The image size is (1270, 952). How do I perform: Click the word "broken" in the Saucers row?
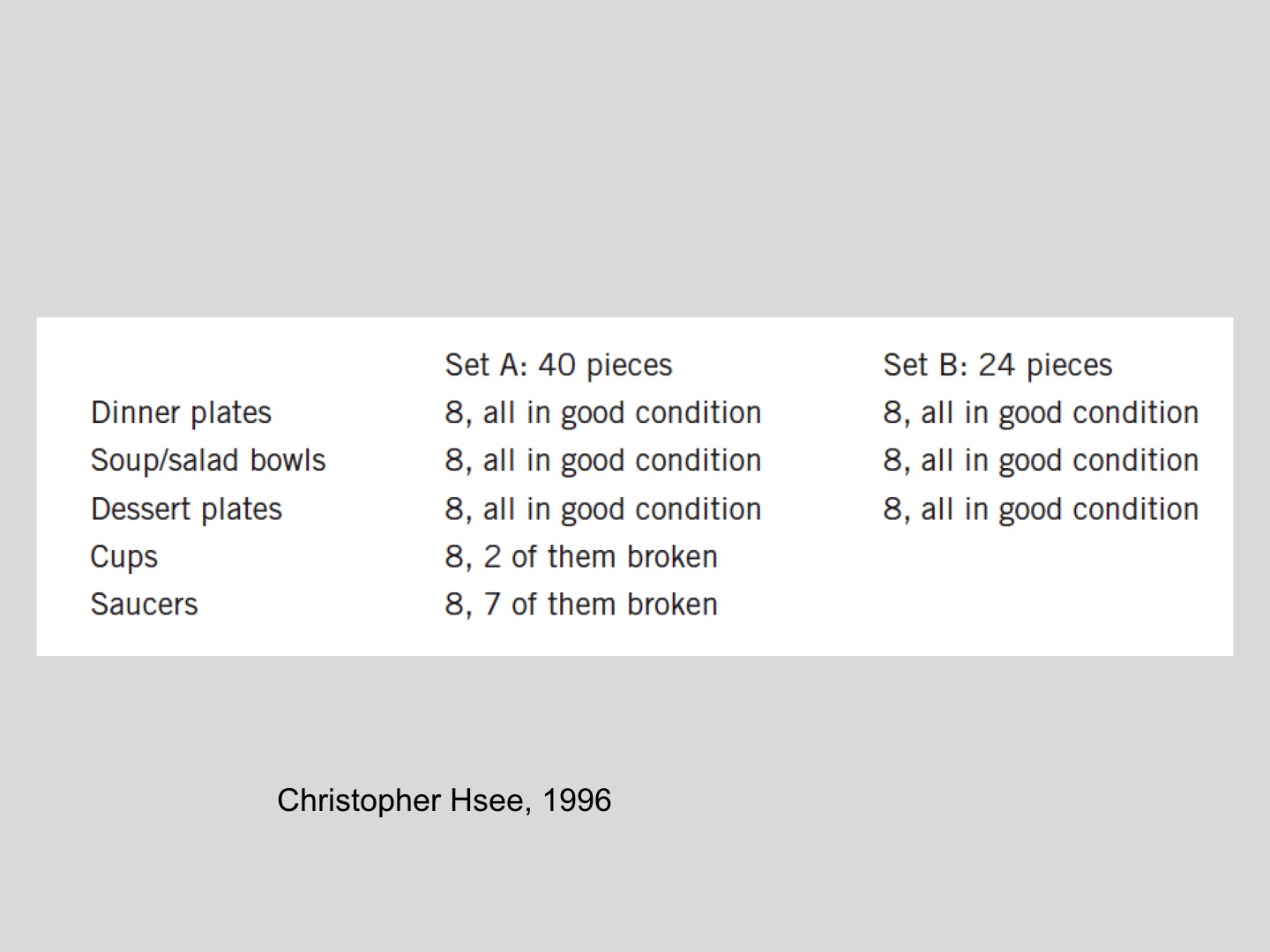[x=672, y=605]
